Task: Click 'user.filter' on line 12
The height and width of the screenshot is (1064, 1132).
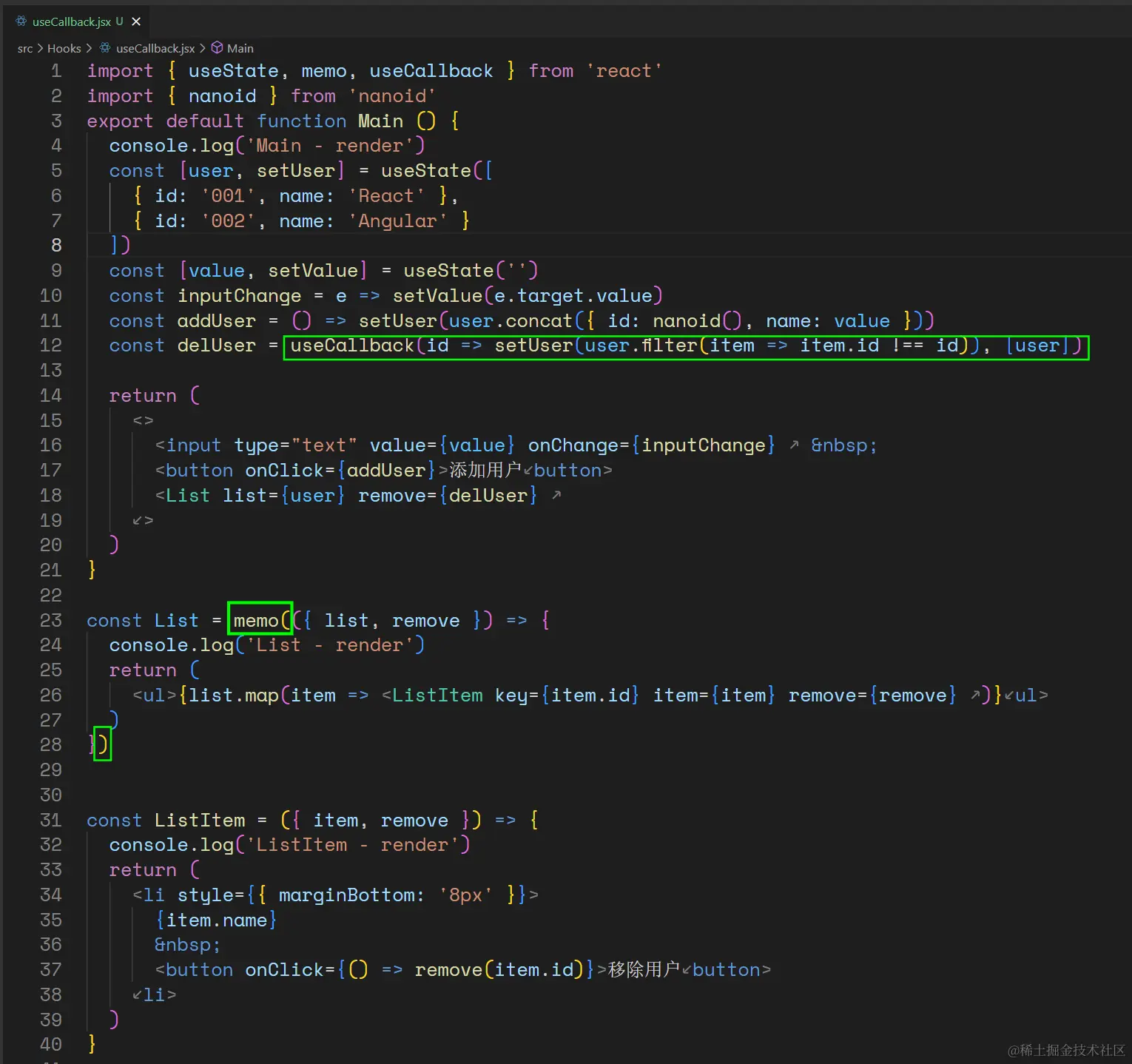Action: [x=641, y=346]
